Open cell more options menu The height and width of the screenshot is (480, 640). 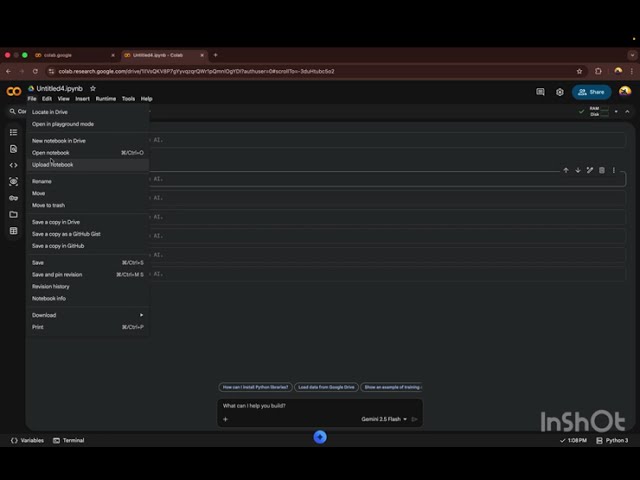613,170
